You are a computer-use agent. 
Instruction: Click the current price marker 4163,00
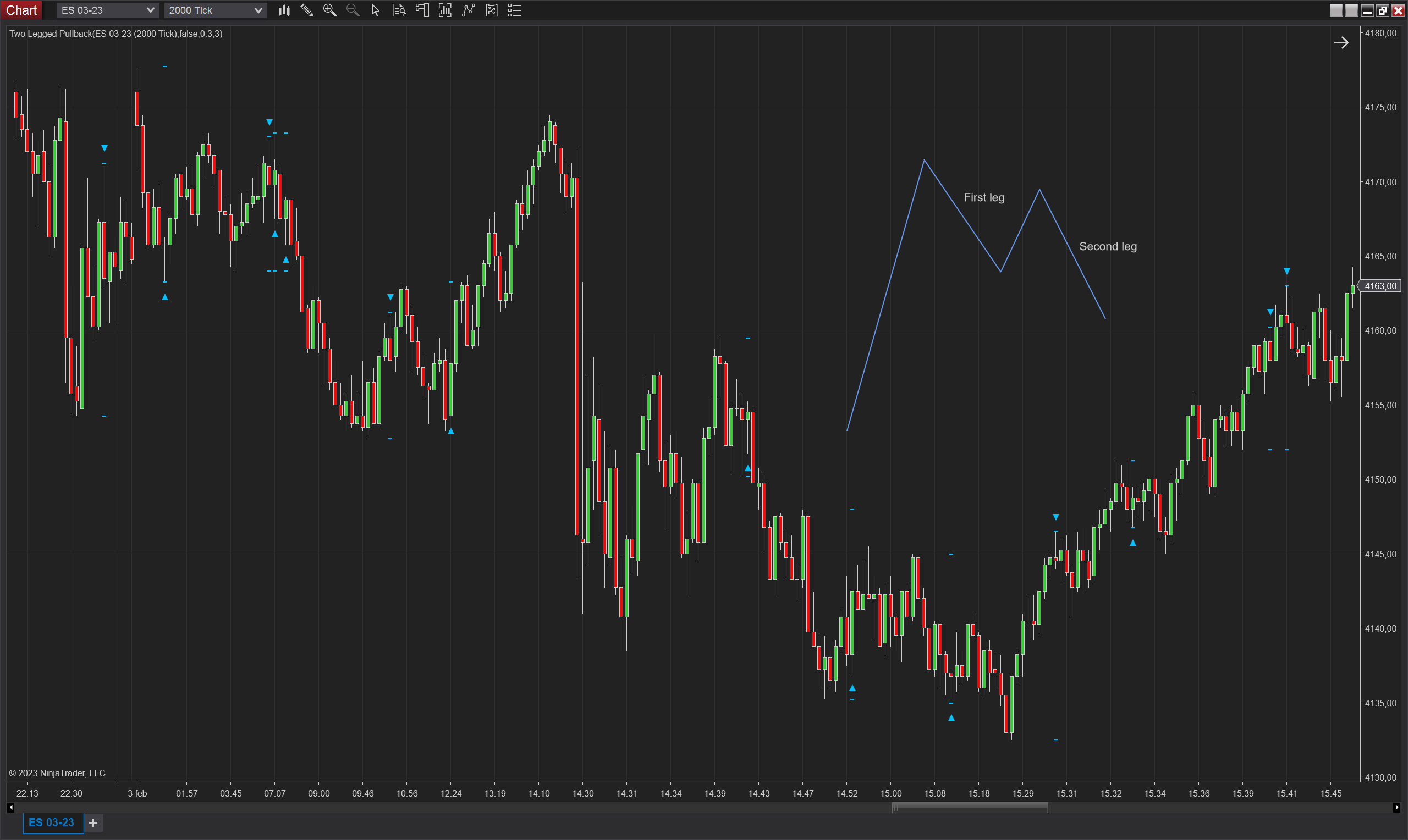(x=1381, y=286)
